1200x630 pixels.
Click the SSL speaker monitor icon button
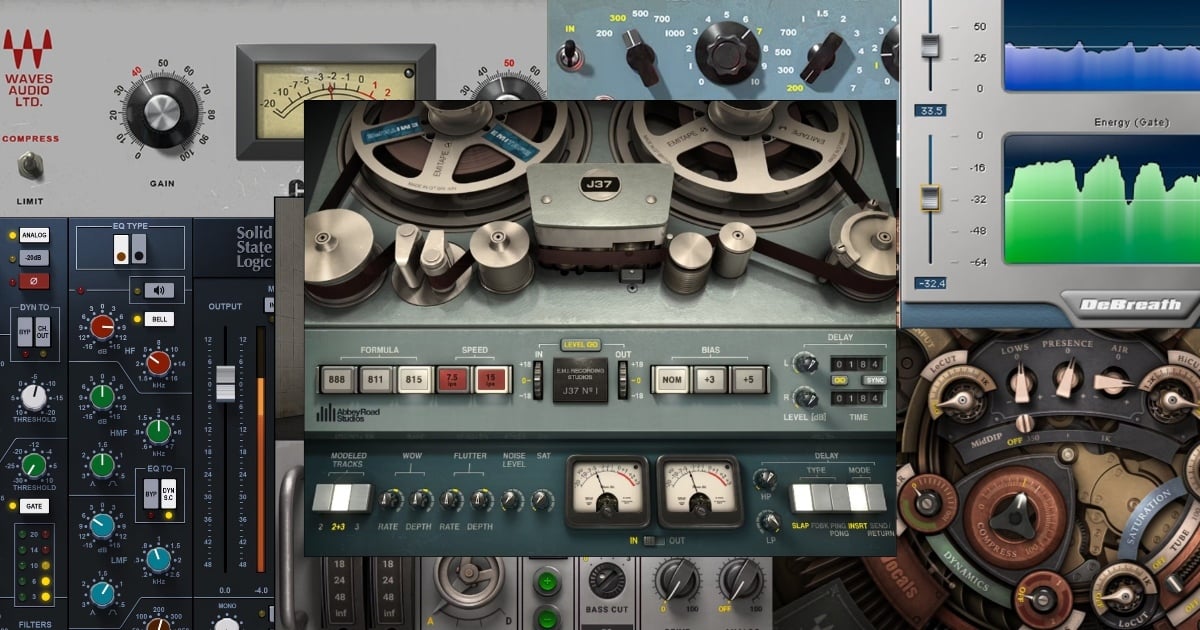click(159, 291)
